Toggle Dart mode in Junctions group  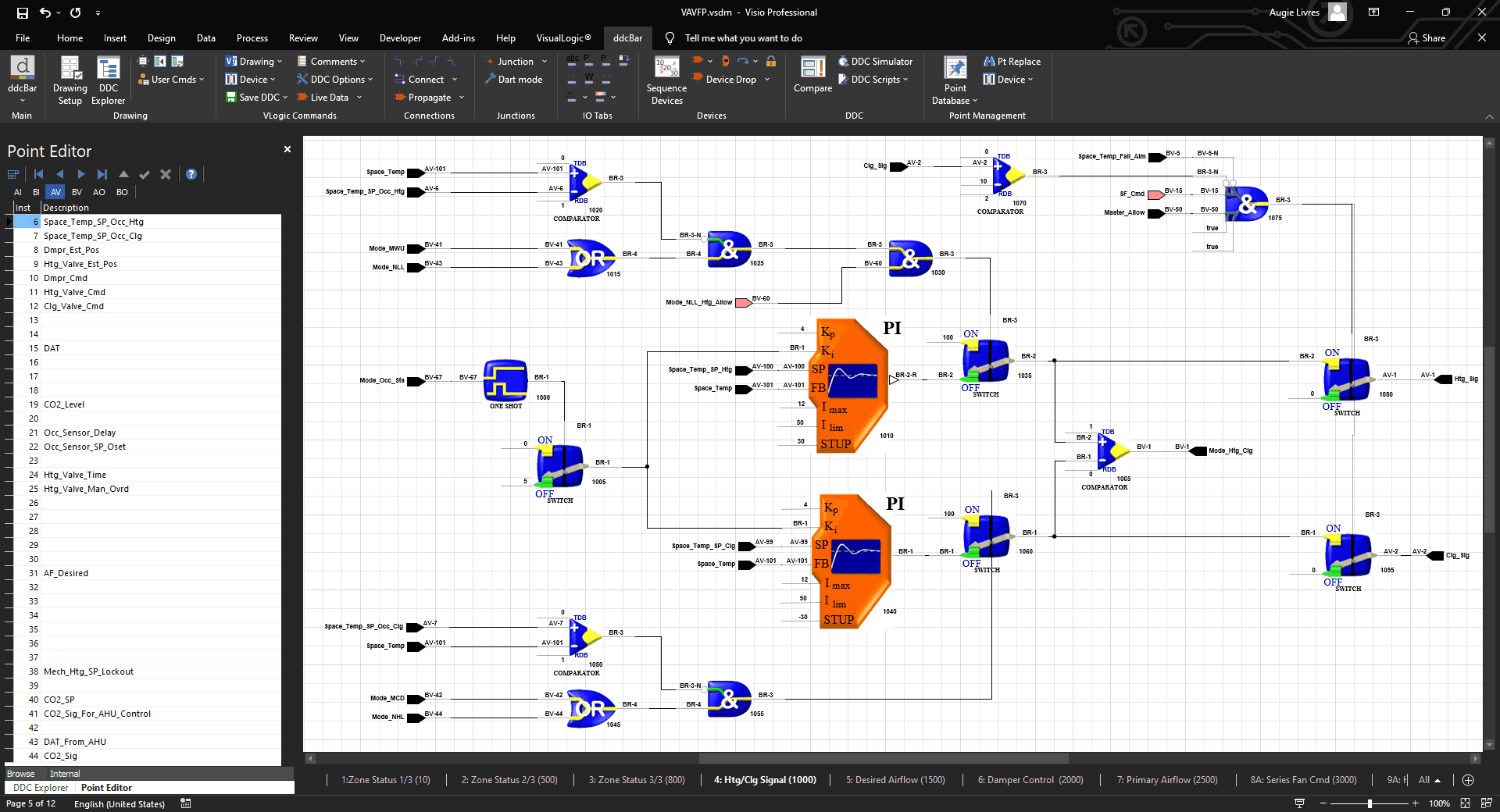513,80
